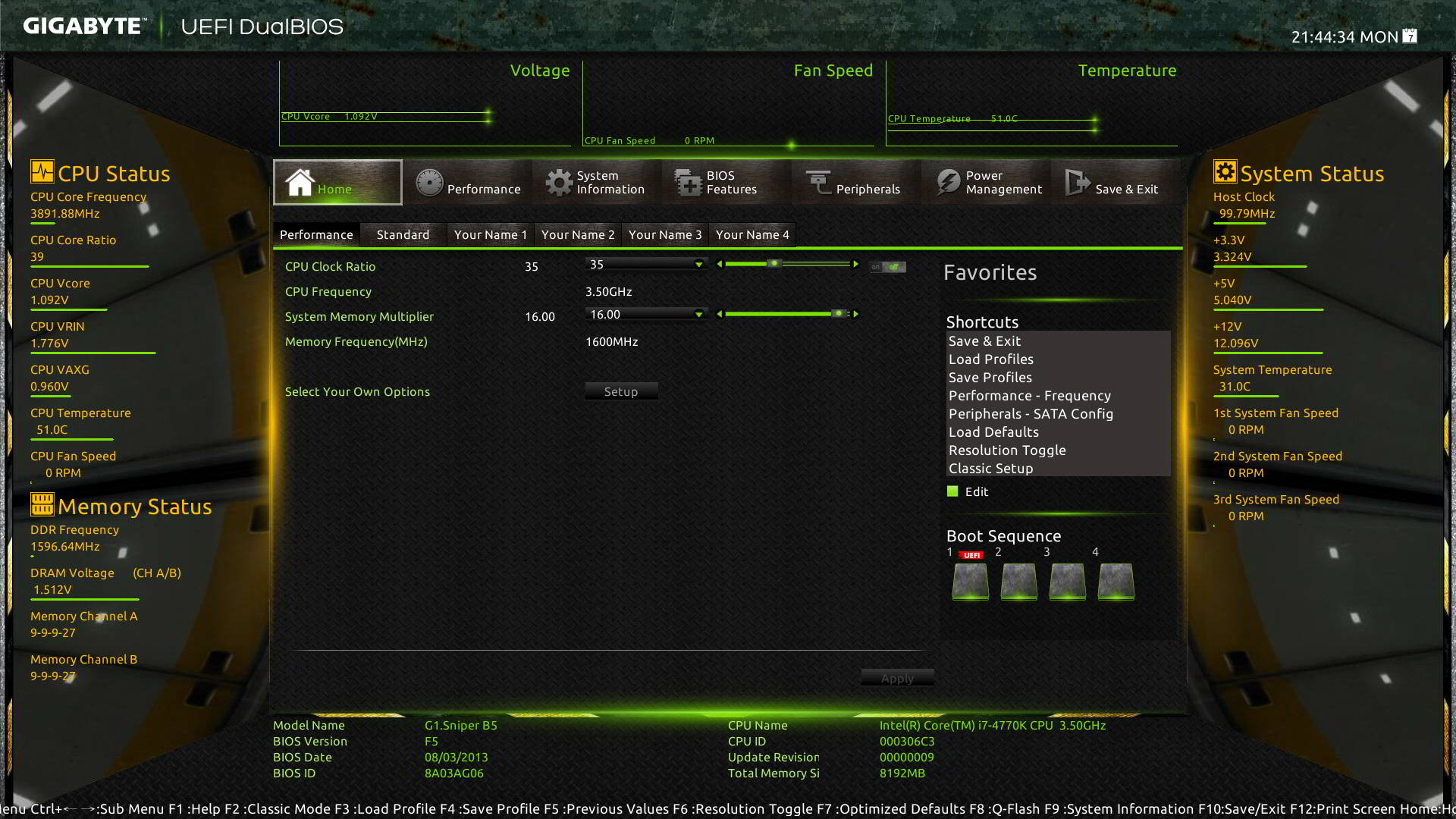1456x819 pixels.
Task: Open the CPU Clock Ratio dropdown
Action: pyautogui.click(x=646, y=264)
